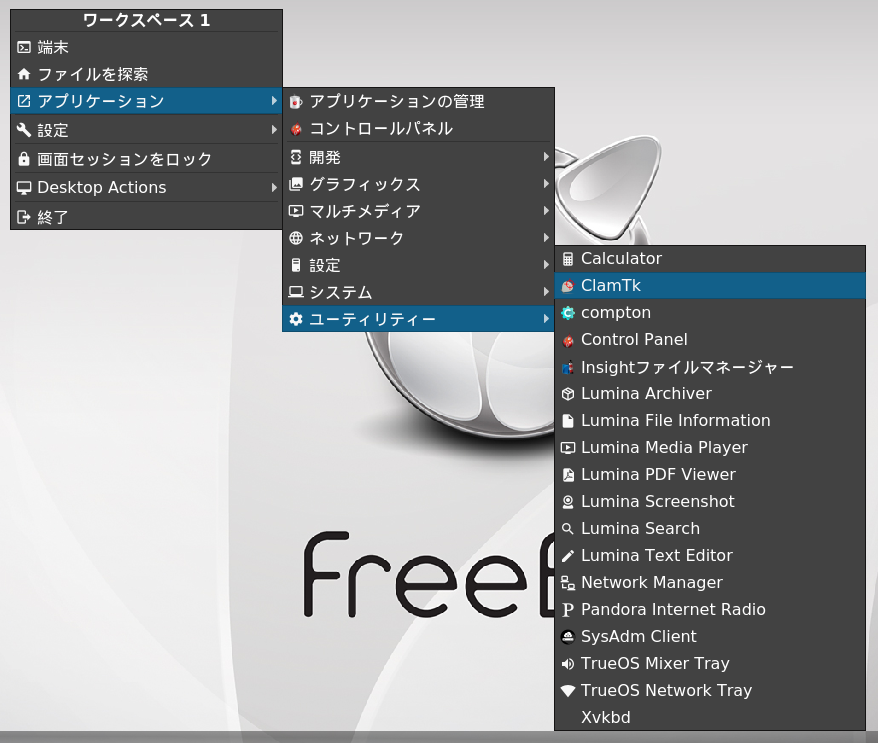Expand the グラフィックス submenu arrow
Image resolution: width=878 pixels, height=743 pixels.
pos(546,184)
